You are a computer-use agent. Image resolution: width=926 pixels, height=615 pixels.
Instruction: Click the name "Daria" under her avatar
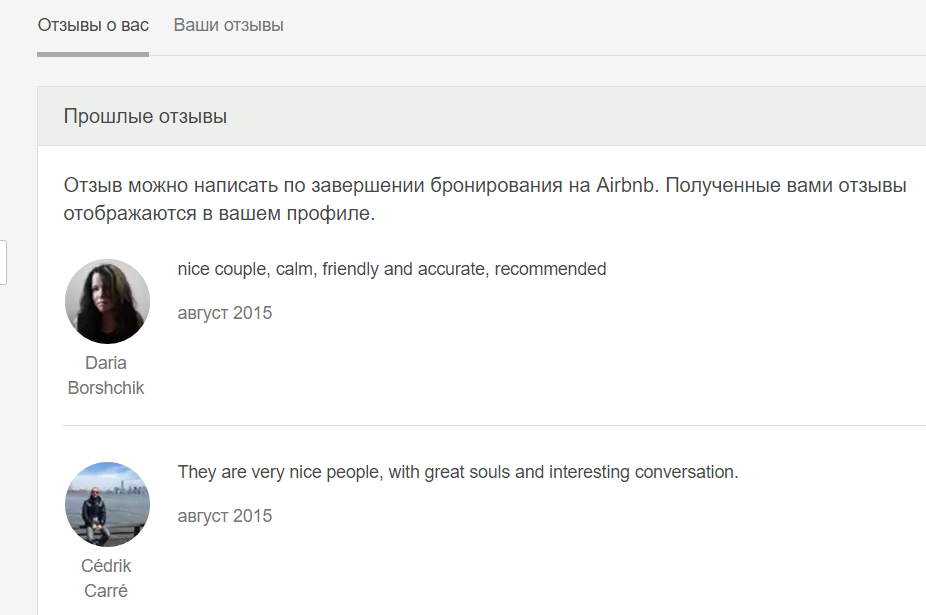(x=106, y=363)
